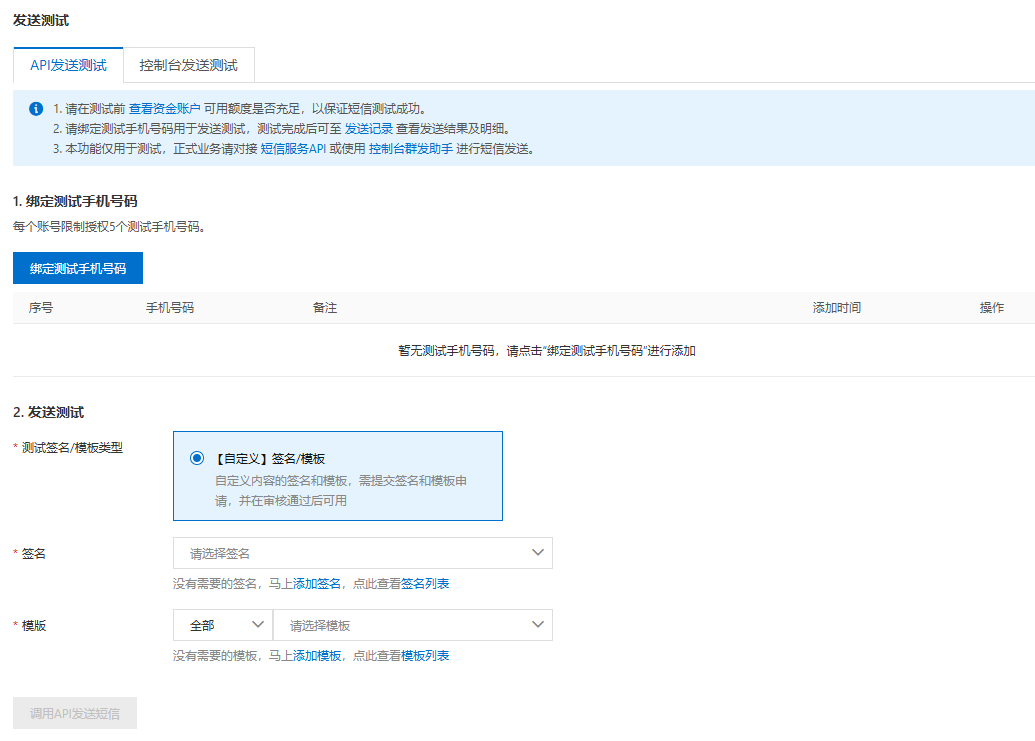View the 模板列表 link

[x=425, y=655]
